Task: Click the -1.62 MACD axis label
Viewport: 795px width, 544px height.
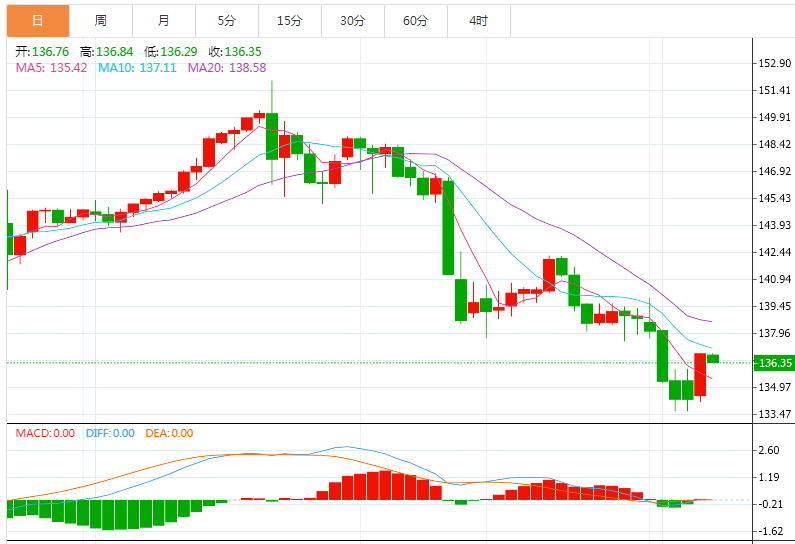Action: tap(769, 531)
